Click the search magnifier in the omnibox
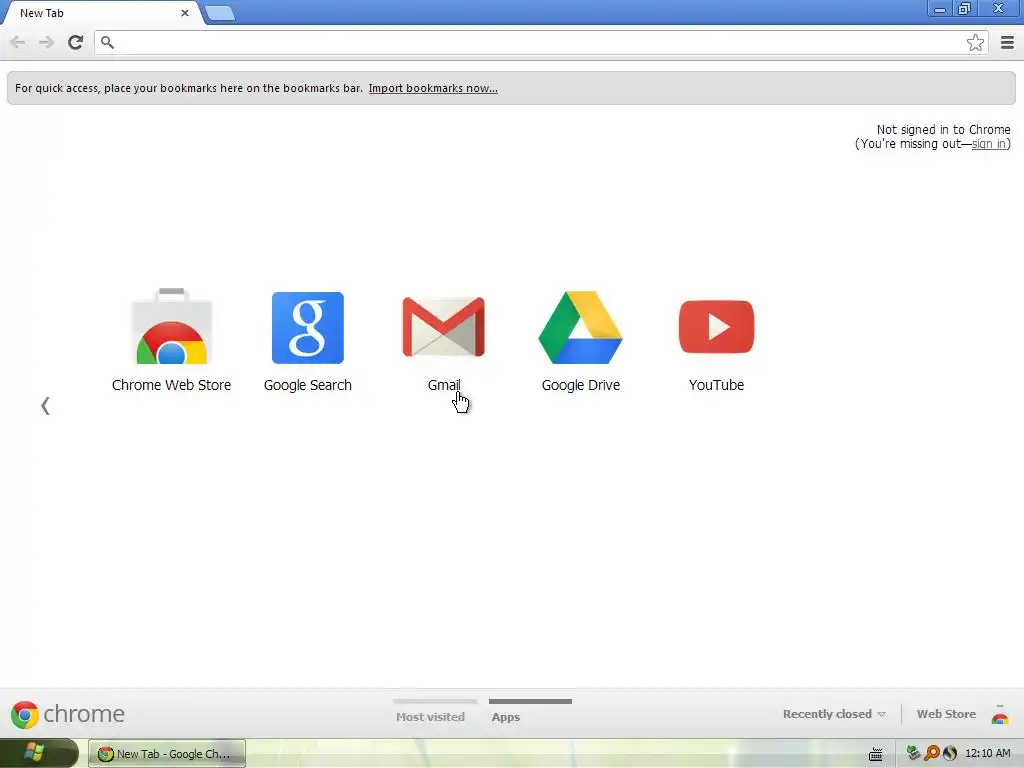The width and height of the screenshot is (1024, 768). 107,42
